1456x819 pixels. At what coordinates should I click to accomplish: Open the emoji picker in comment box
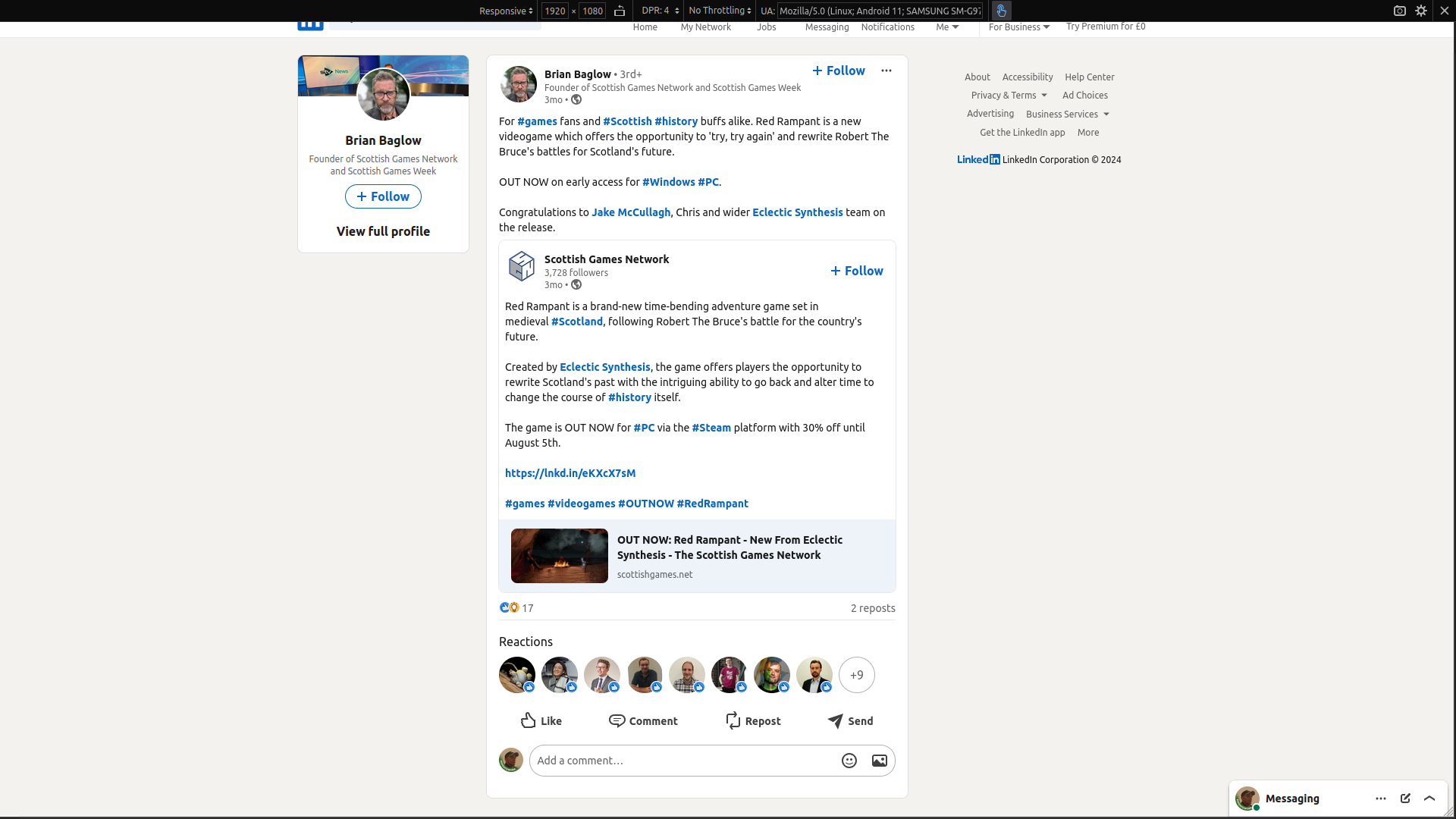pyautogui.click(x=849, y=761)
